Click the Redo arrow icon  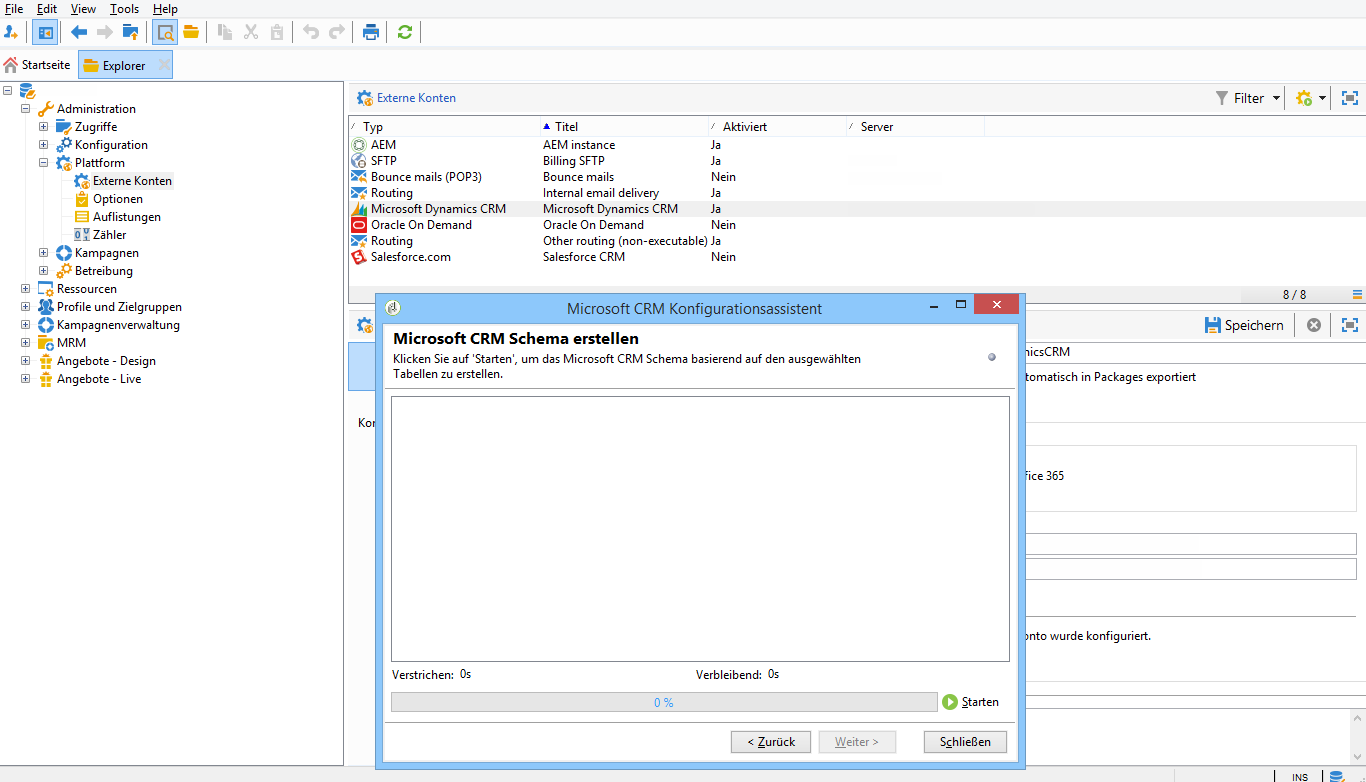[x=337, y=32]
